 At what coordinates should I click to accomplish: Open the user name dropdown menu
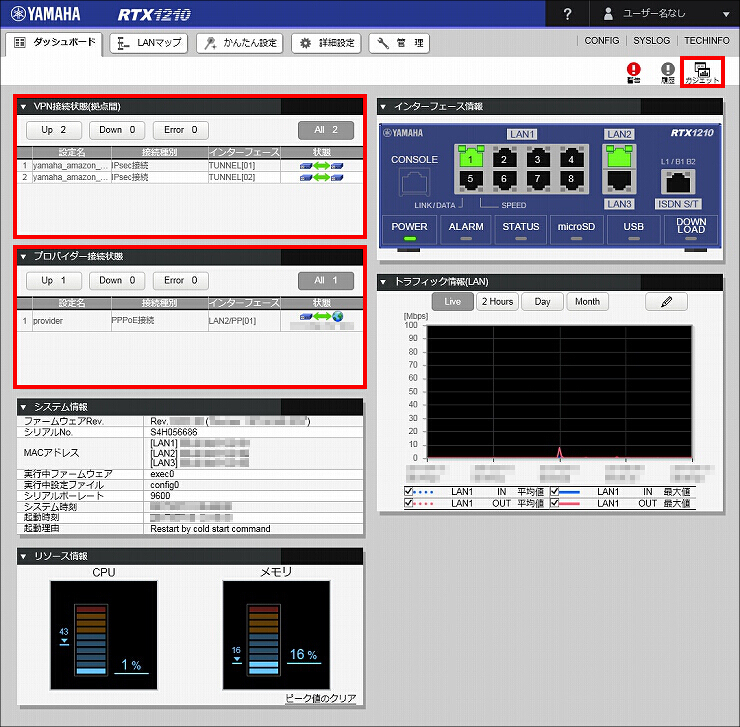coord(665,14)
